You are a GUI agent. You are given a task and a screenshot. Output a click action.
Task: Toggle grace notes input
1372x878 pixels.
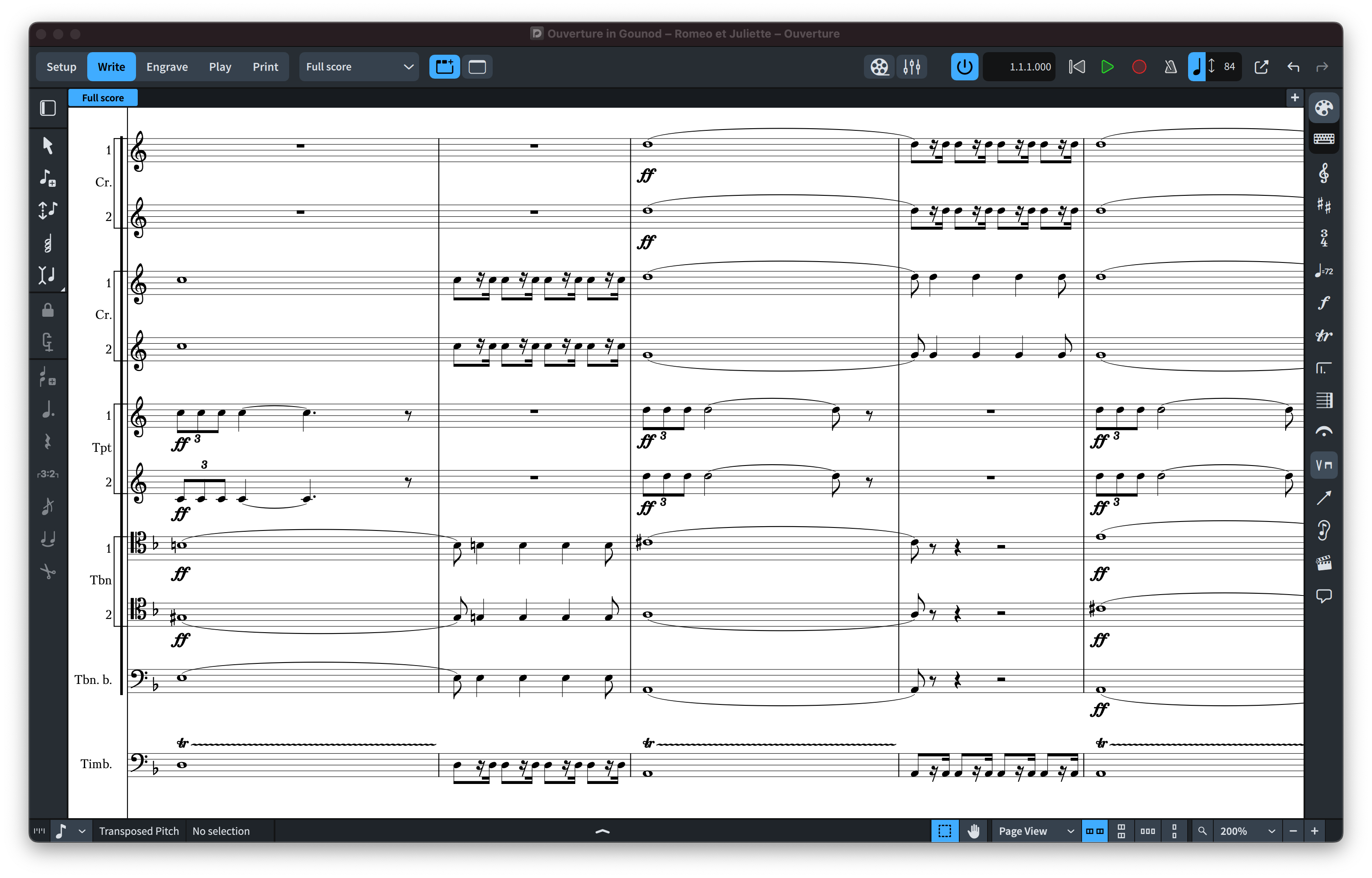(48, 506)
